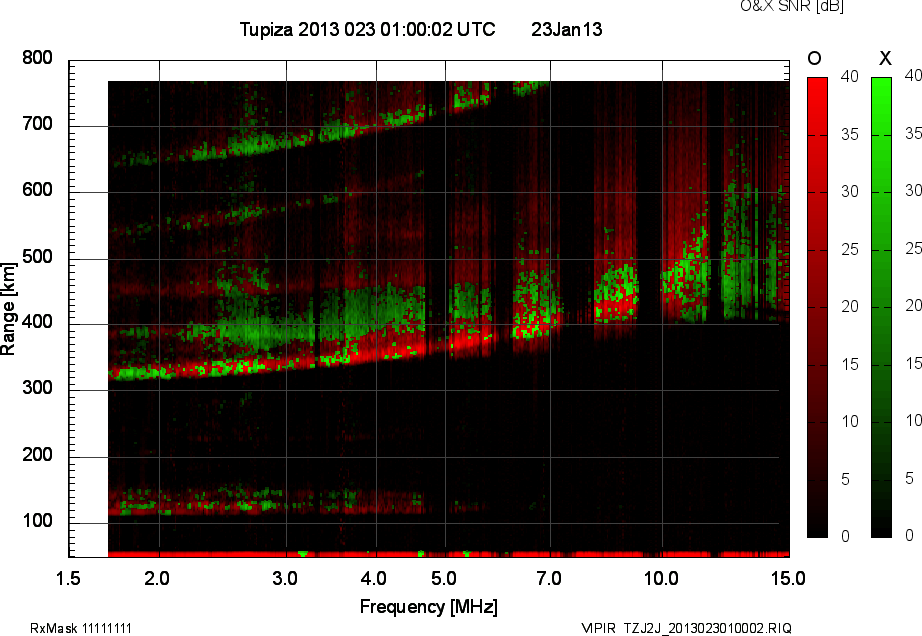The height and width of the screenshot is (636, 922).
Task: Click the 600 km range tick label
Action: [x=37, y=190]
